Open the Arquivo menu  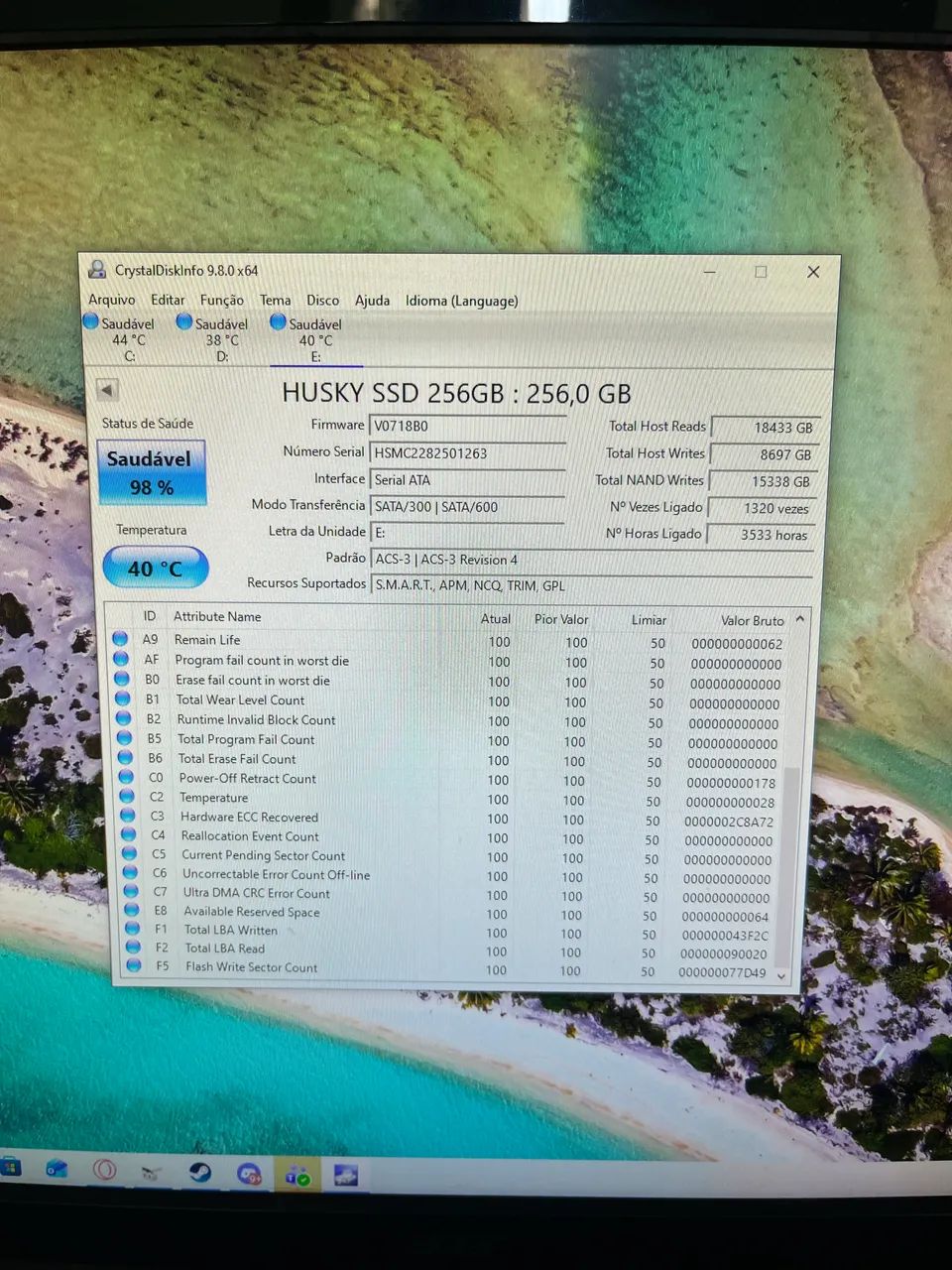click(111, 300)
